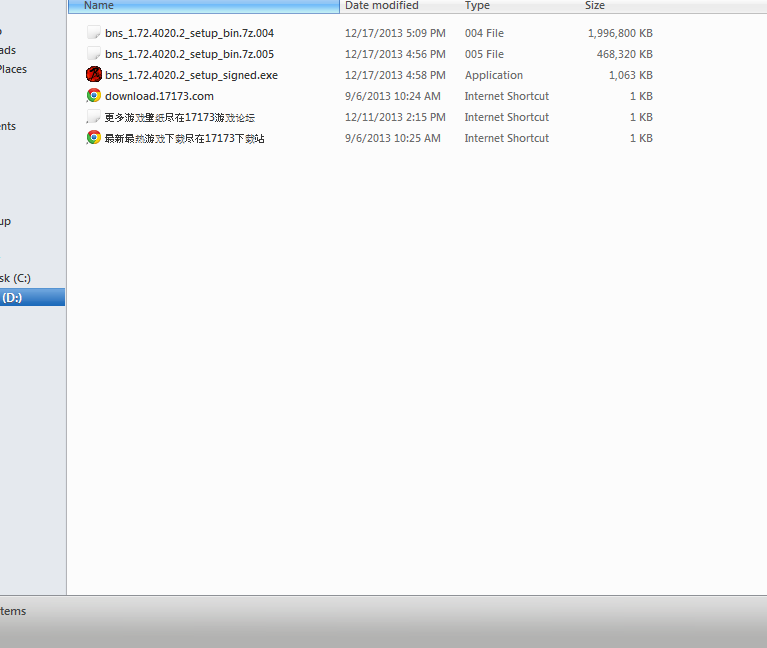Click the 1,996,800 KB size cell
This screenshot has height=648, width=767.
[620, 33]
